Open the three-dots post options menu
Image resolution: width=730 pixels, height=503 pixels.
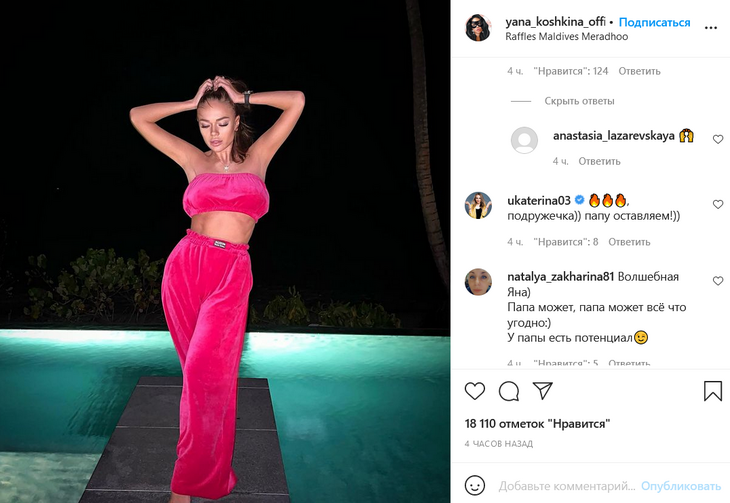click(710, 28)
